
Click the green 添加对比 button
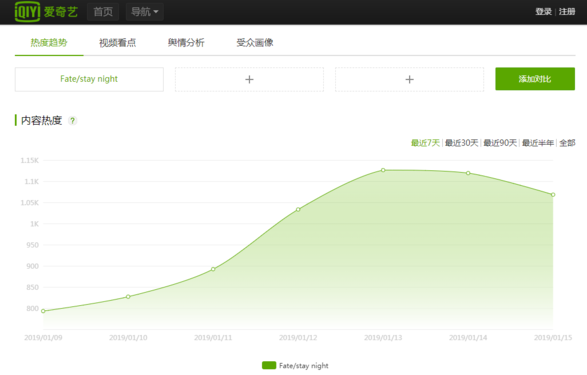(535, 79)
